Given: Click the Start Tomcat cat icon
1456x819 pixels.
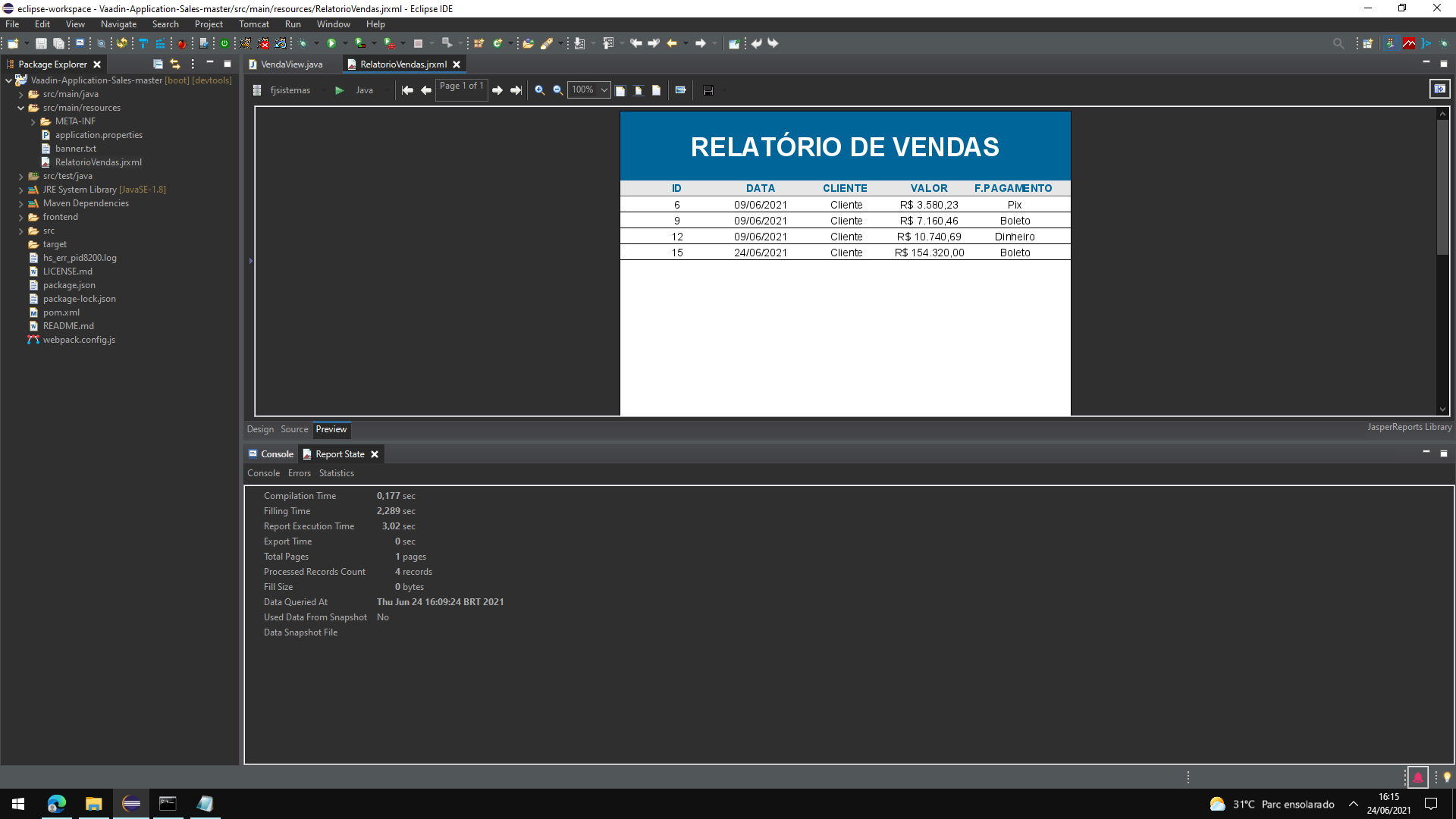Looking at the screenshot, I should [246, 43].
